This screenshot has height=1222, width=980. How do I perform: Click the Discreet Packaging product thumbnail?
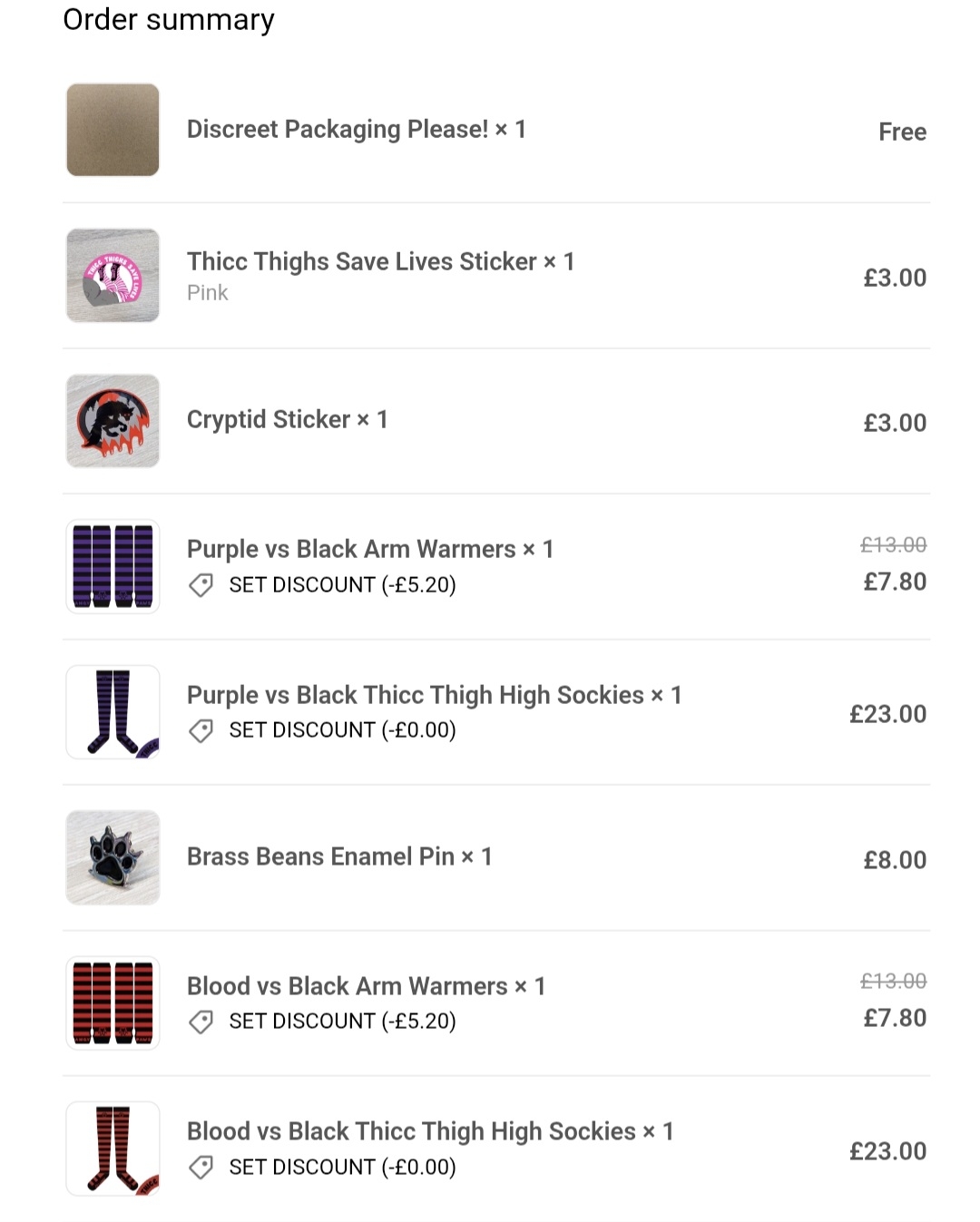point(113,130)
